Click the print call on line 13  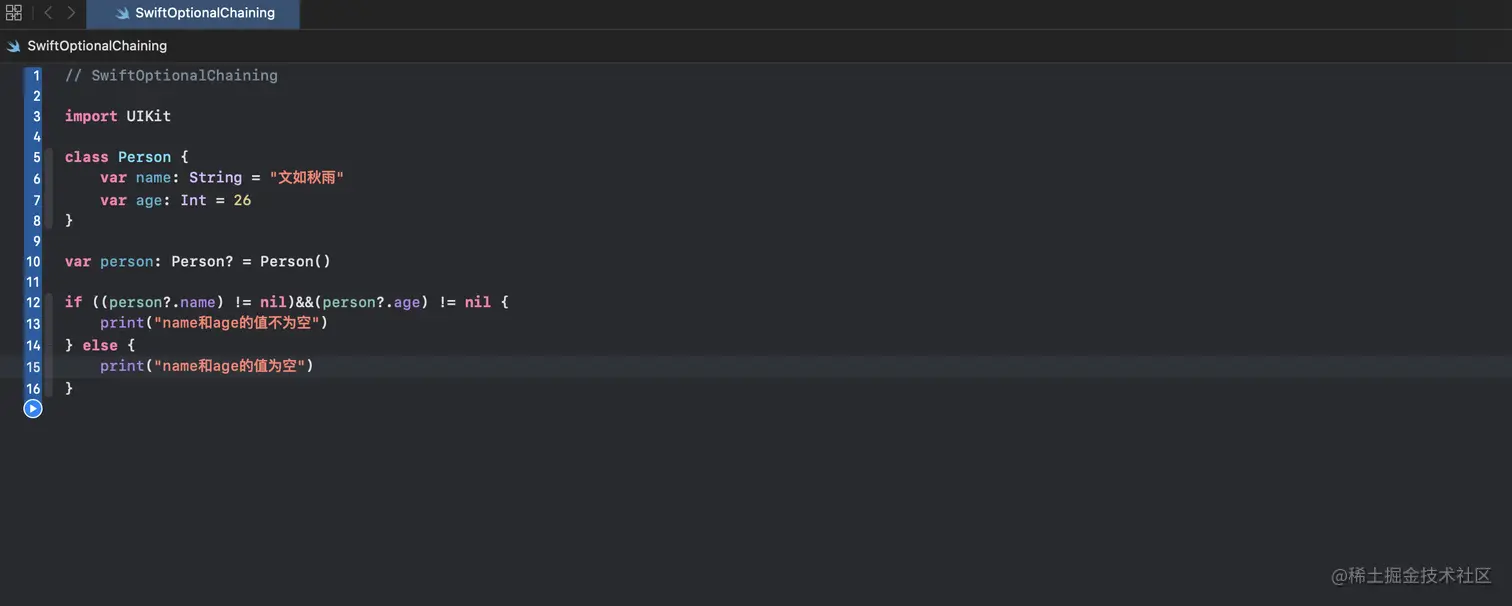122,323
